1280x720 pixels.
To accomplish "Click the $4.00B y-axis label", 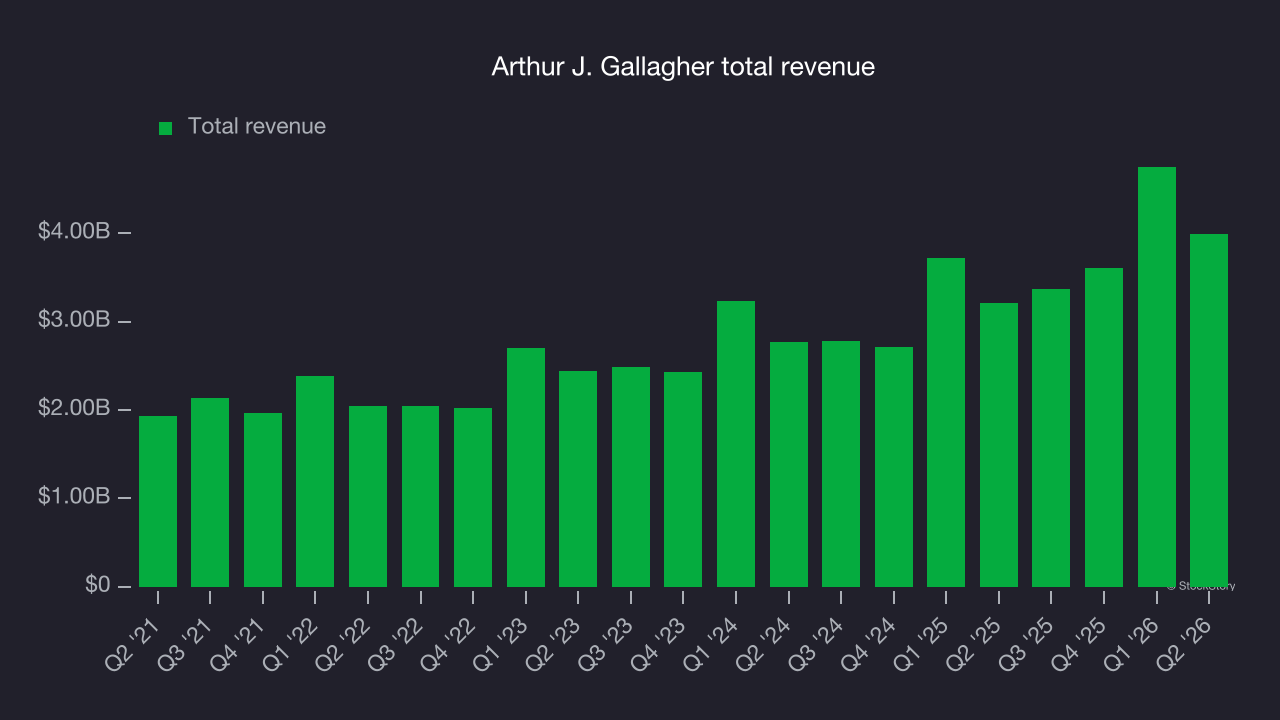I will 74,232.
